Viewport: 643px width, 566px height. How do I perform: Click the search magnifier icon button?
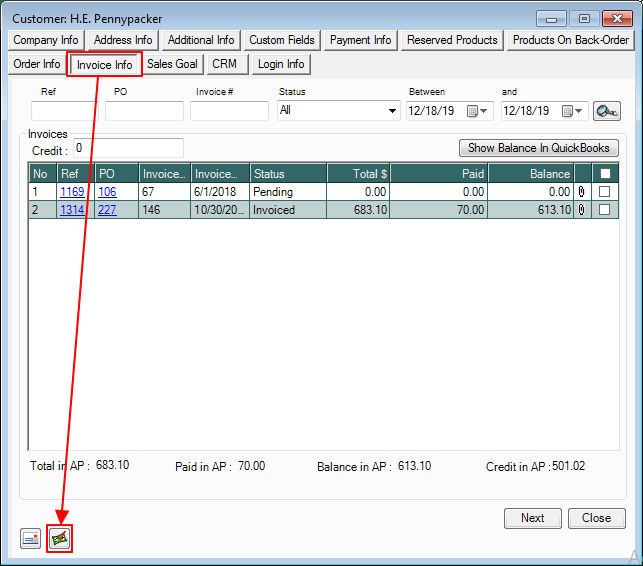606,111
